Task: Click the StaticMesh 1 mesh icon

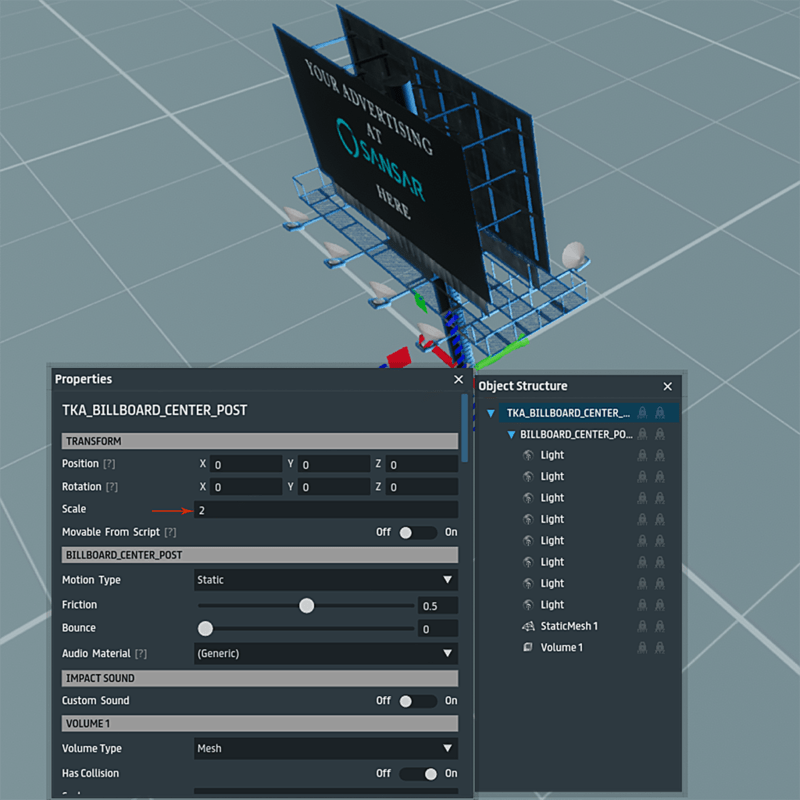Action: (x=528, y=626)
